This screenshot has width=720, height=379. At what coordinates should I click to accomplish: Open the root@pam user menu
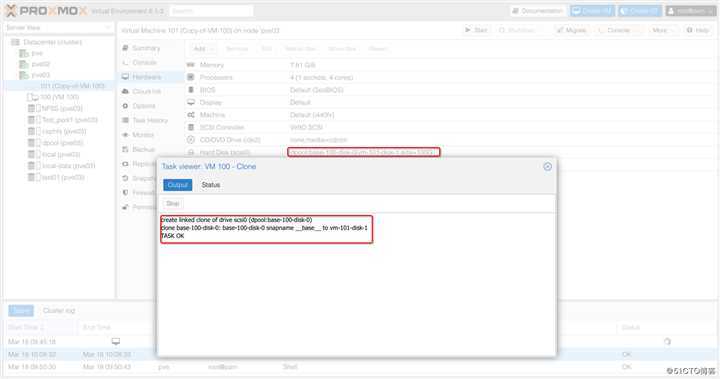pyautogui.click(x=690, y=11)
